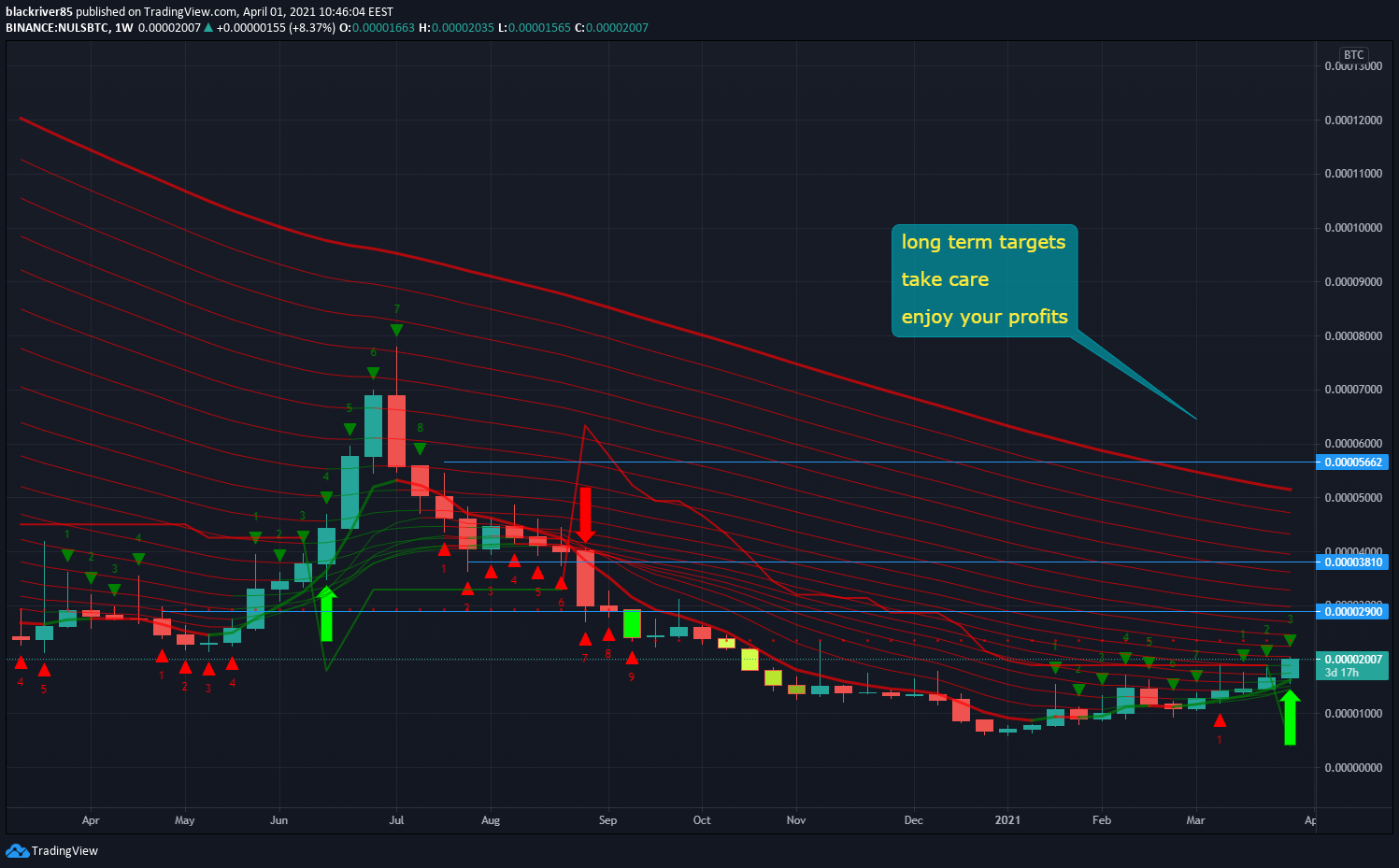Click the +0.00000155 (+8.37%) change text
Image resolution: width=1399 pixels, height=868 pixels.
[x=276, y=28]
